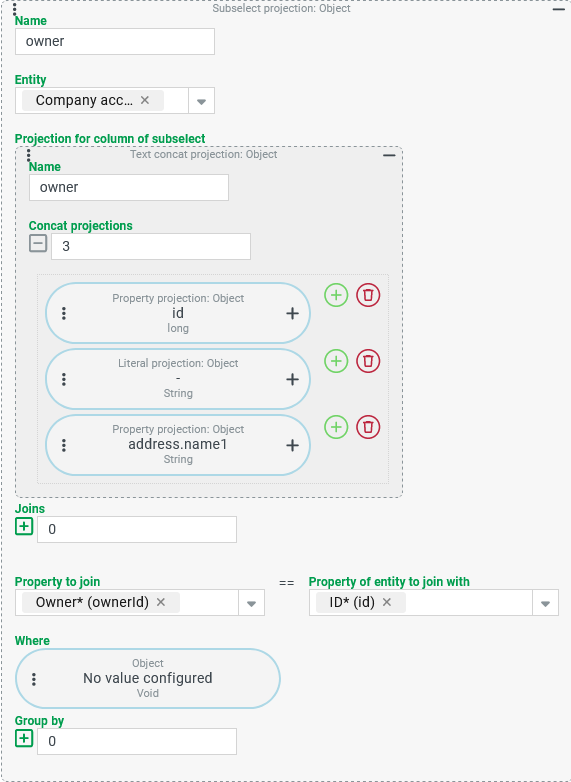
Task: Delete the Literal projection row
Action: pyautogui.click(x=368, y=361)
